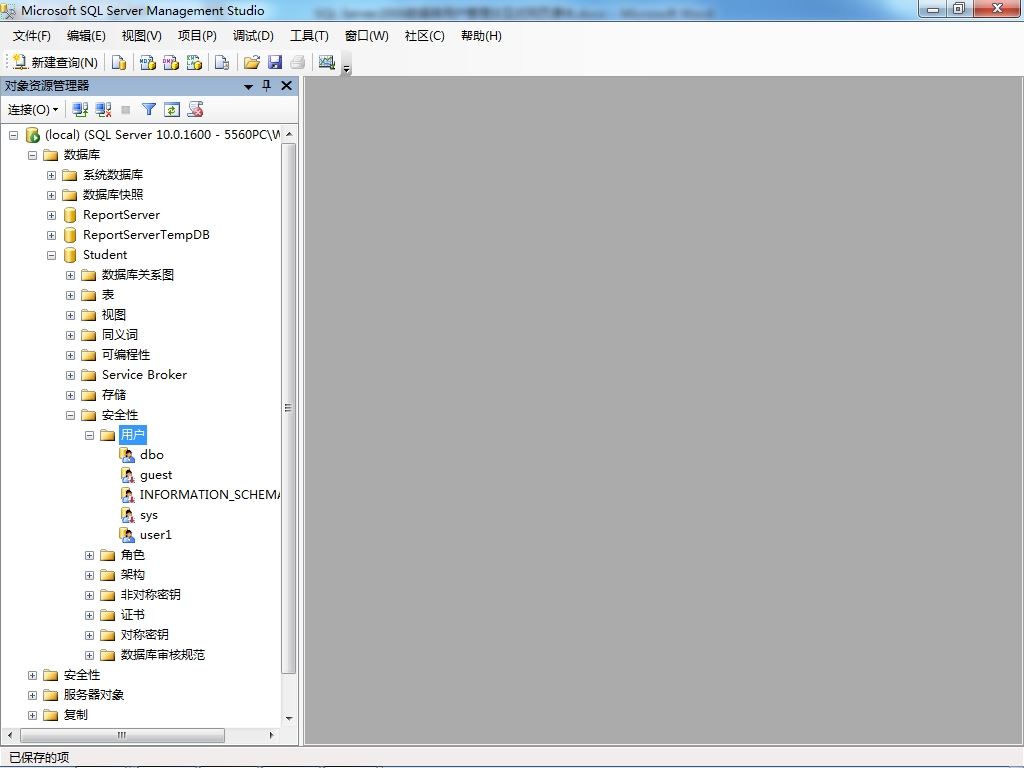Click the Disconnect server icon
Image resolution: width=1024 pixels, height=768 pixels.
[x=103, y=110]
